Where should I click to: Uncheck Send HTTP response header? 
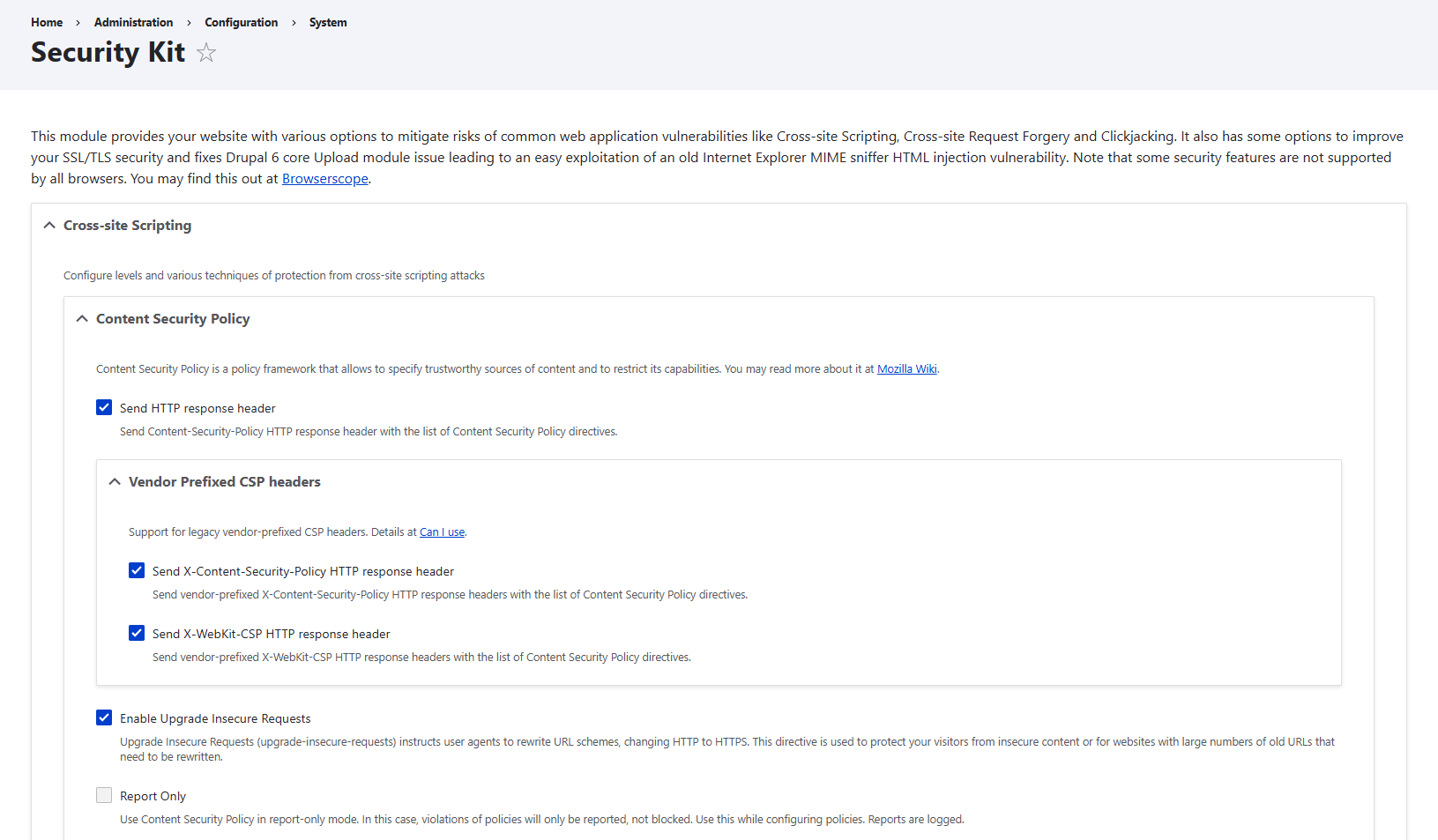104,407
